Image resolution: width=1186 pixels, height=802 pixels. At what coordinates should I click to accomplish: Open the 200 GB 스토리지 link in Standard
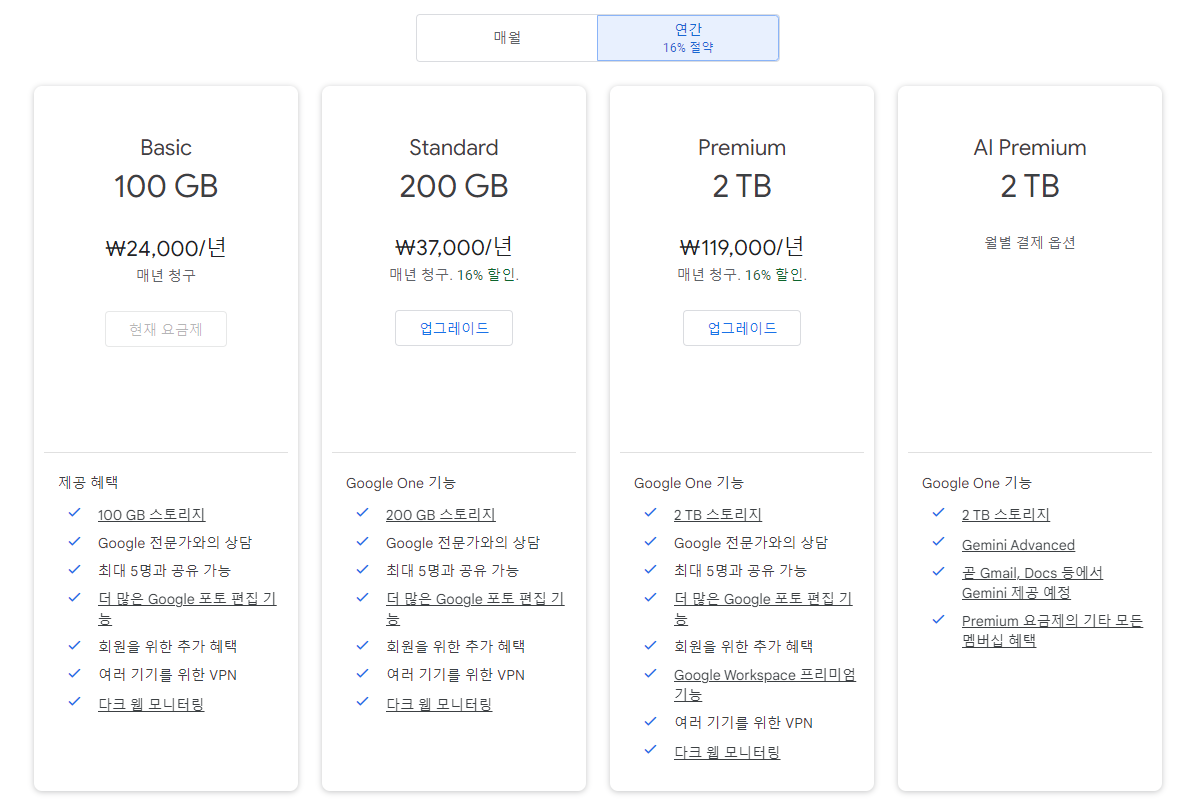pos(440,514)
